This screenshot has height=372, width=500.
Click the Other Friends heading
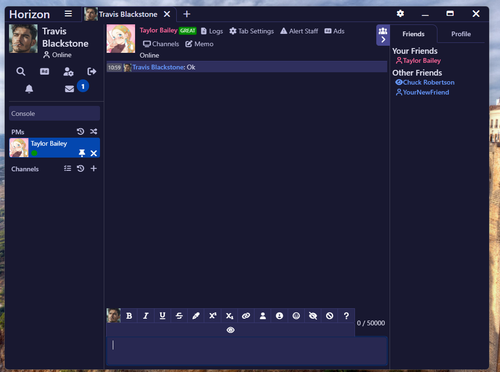(417, 73)
